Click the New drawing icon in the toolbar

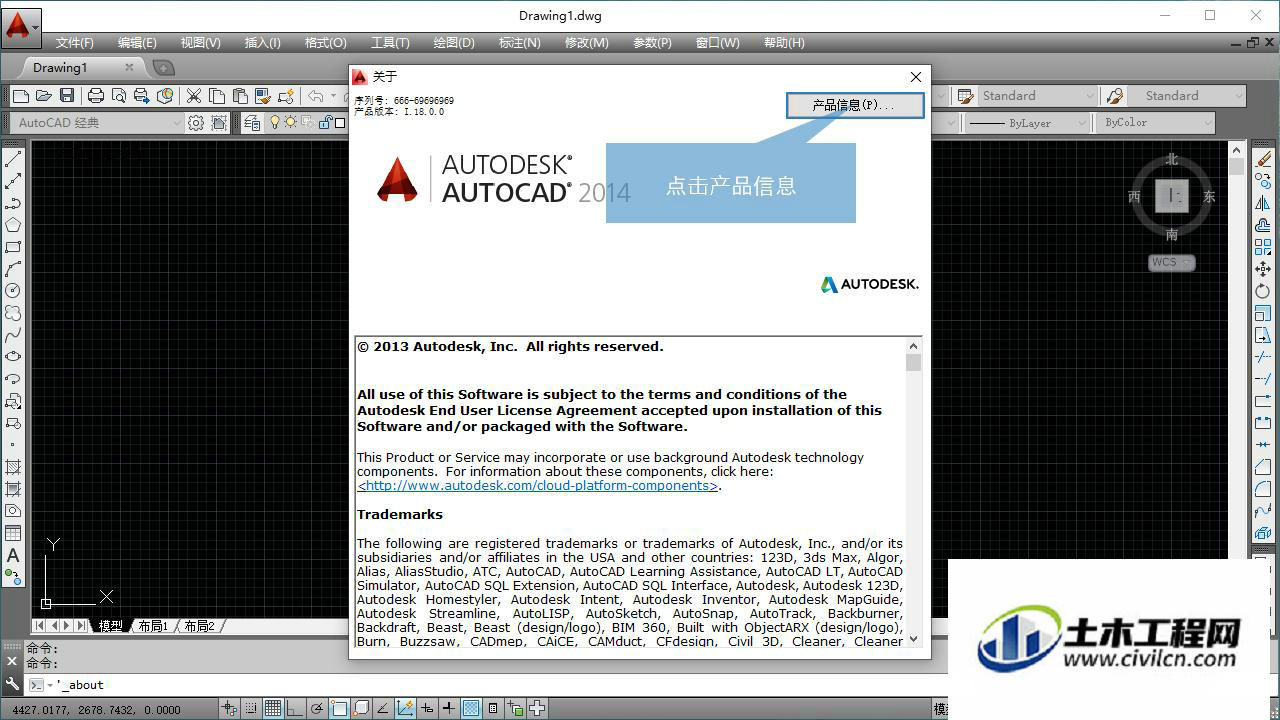[21, 96]
